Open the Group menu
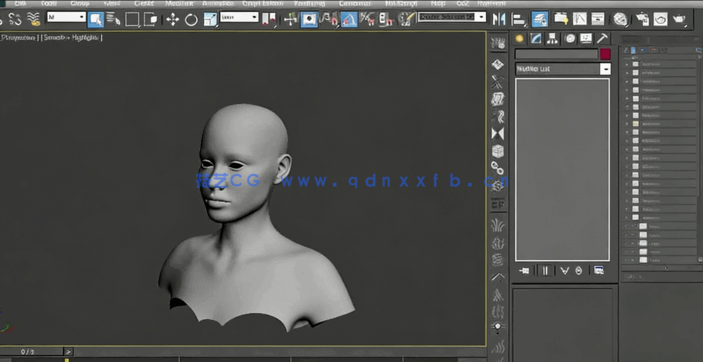 point(80,3)
